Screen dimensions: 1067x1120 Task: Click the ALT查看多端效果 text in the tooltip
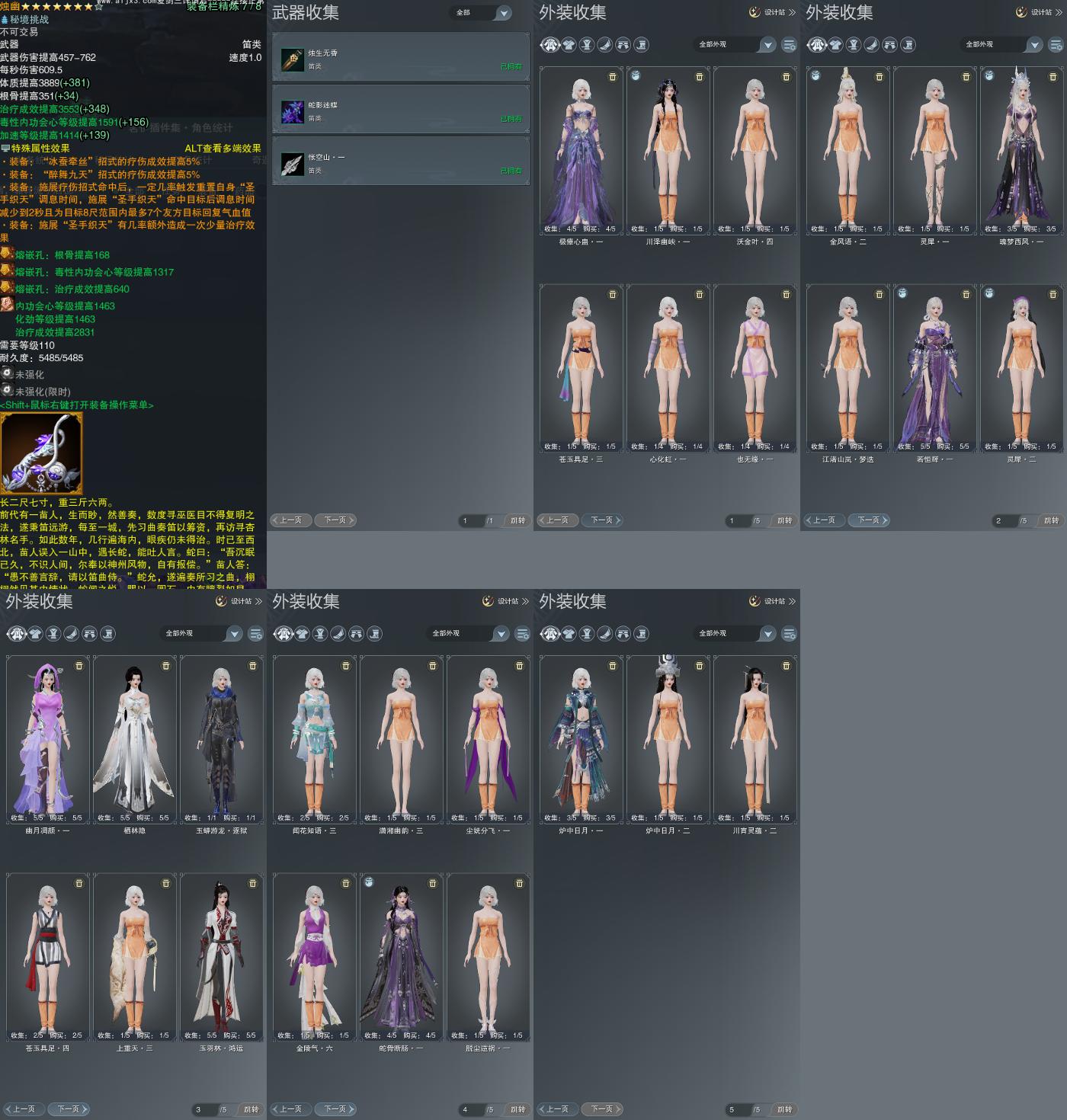223,149
